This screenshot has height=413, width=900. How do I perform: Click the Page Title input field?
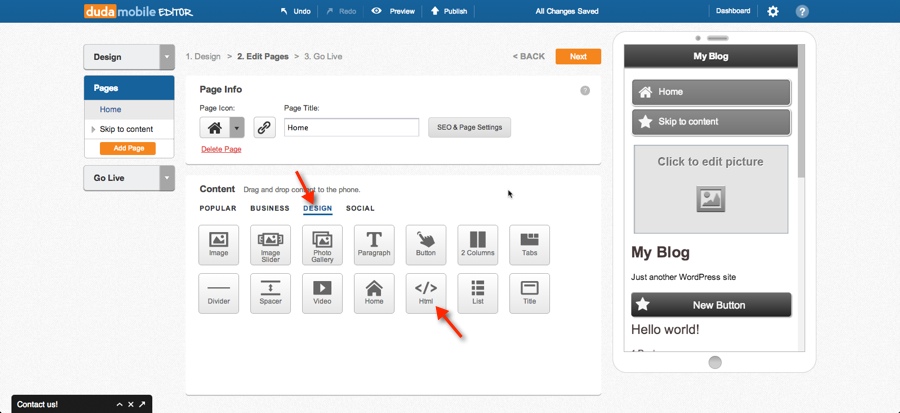(351, 127)
